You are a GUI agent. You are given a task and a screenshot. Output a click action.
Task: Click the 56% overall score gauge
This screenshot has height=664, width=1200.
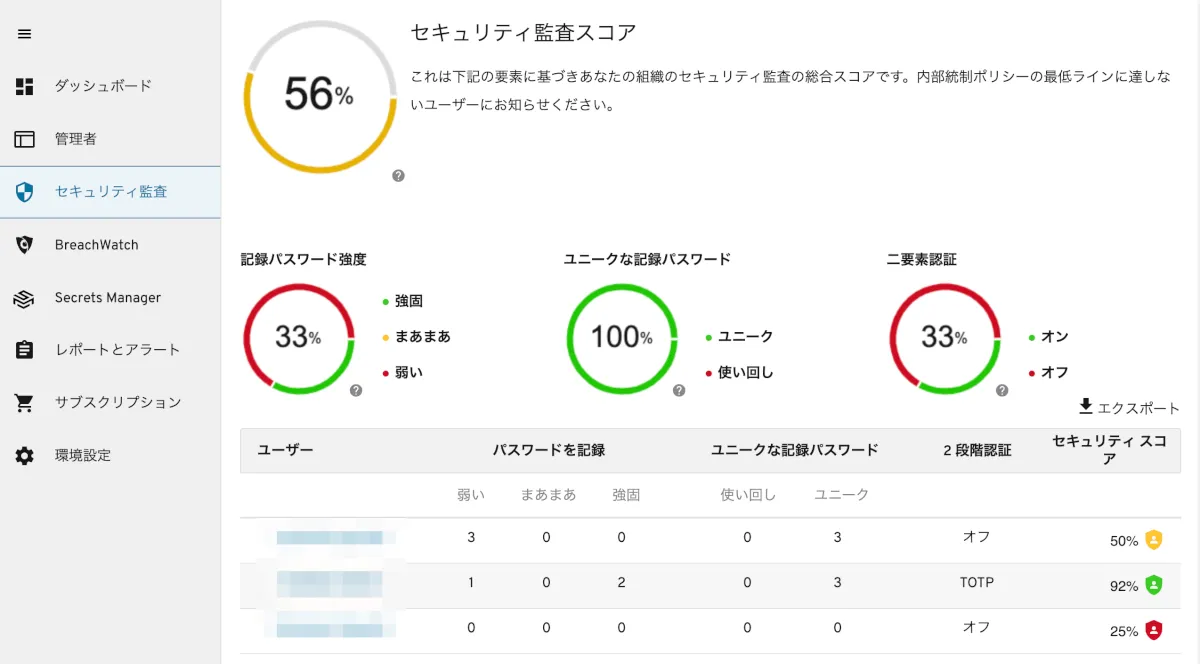point(318,96)
